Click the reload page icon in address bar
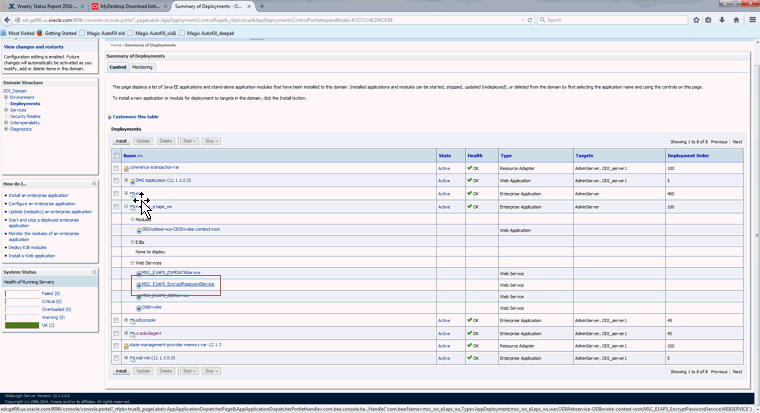The height and width of the screenshot is (413, 760). [x=530, y=20]
